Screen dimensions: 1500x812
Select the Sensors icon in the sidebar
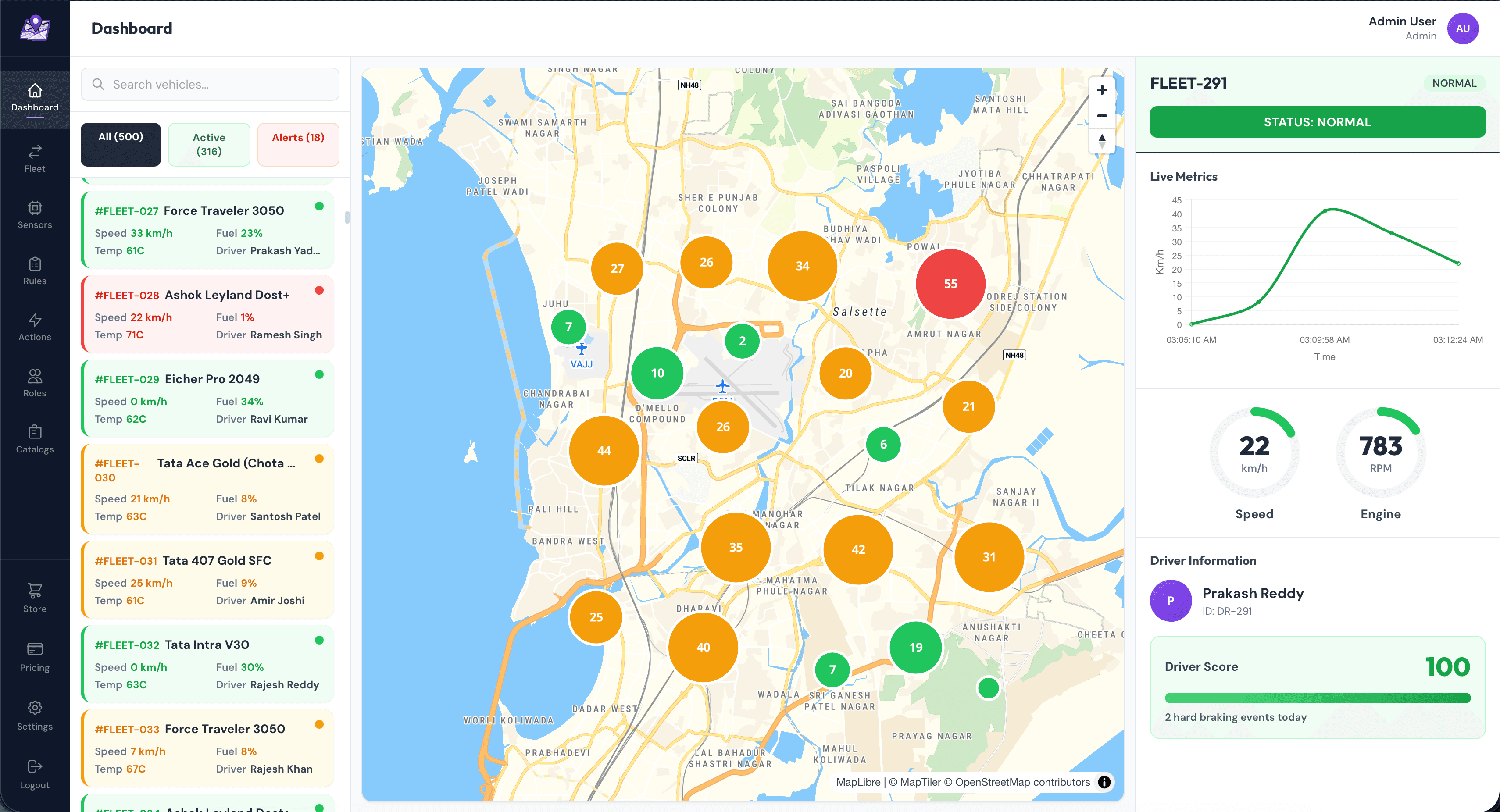(34, 214)
